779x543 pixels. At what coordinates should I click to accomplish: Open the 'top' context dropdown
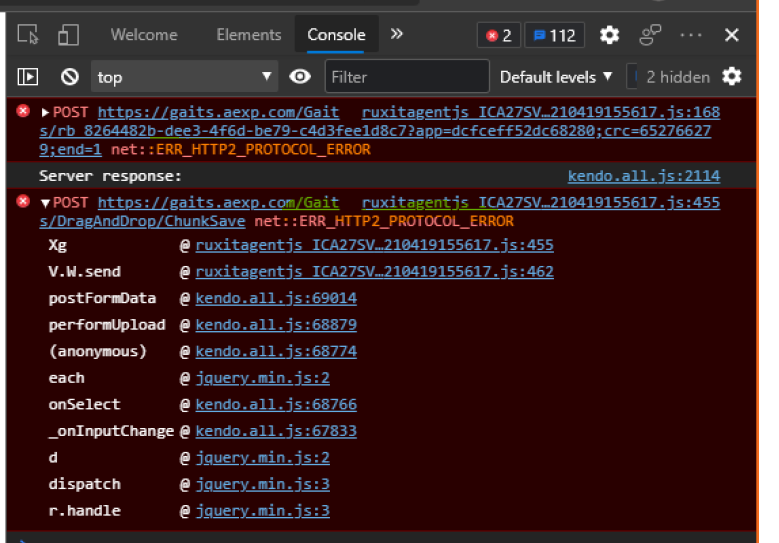(184, 77)
